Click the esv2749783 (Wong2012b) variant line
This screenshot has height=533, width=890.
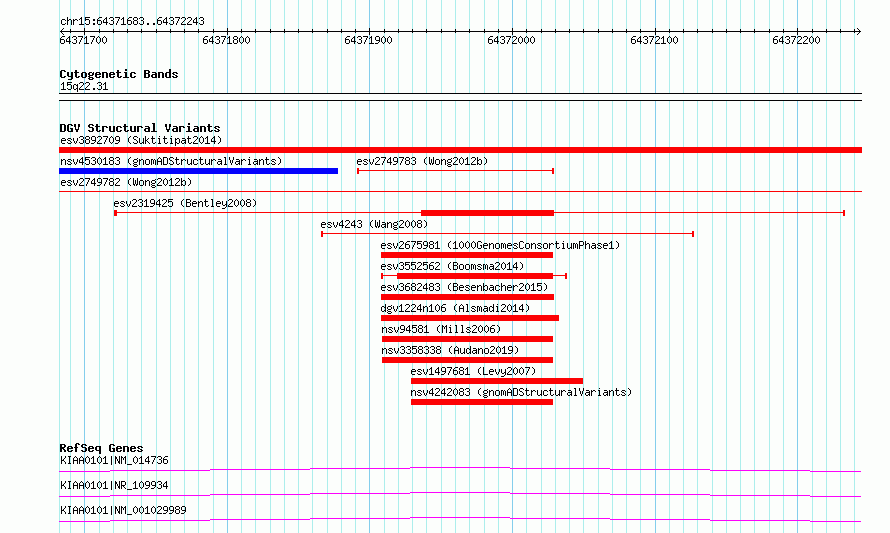[x=455, y=171]
